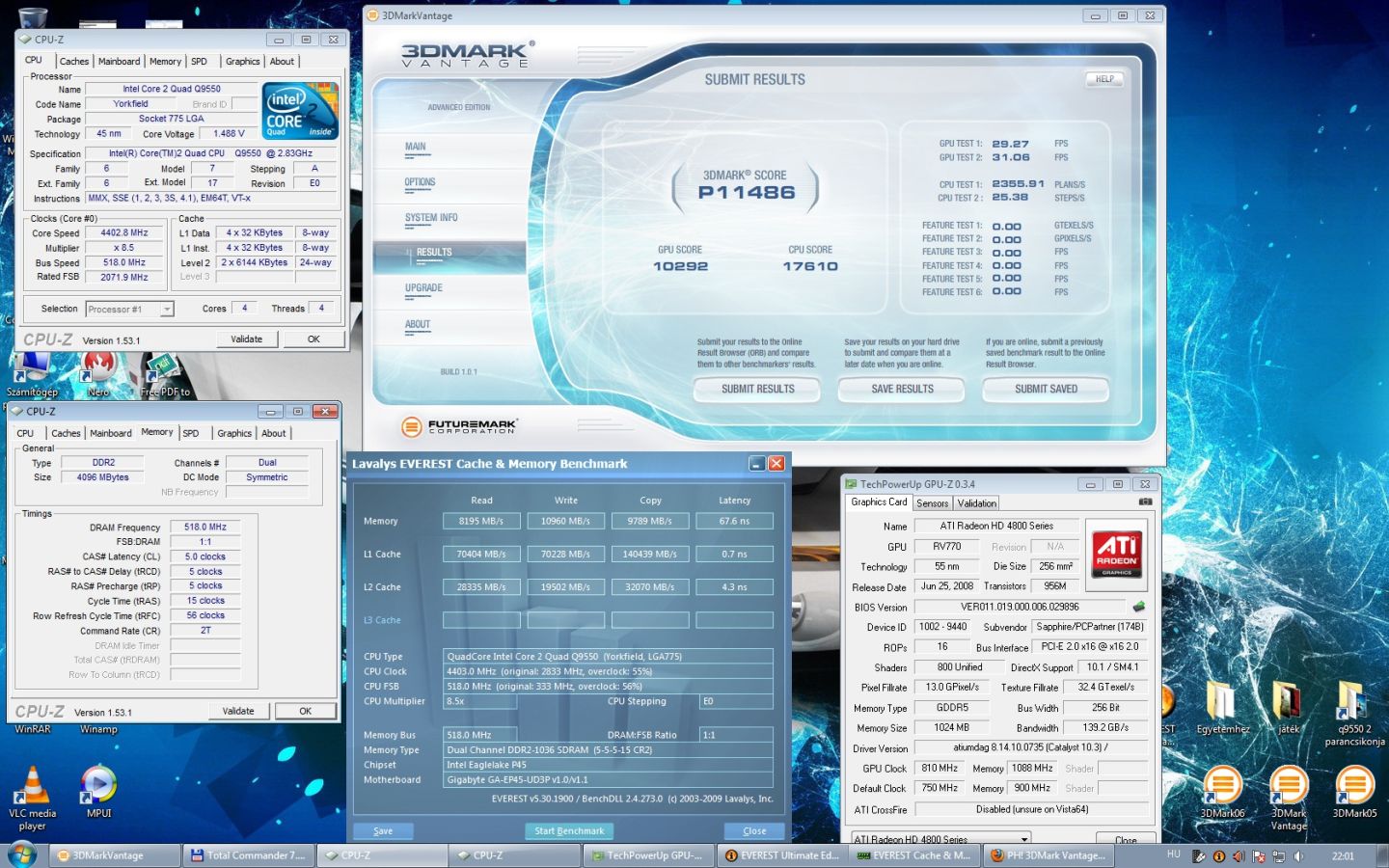Click CAS# Latency 5.0 clocks value
This screenshot has height=868, width=1389.
[205, 556]
